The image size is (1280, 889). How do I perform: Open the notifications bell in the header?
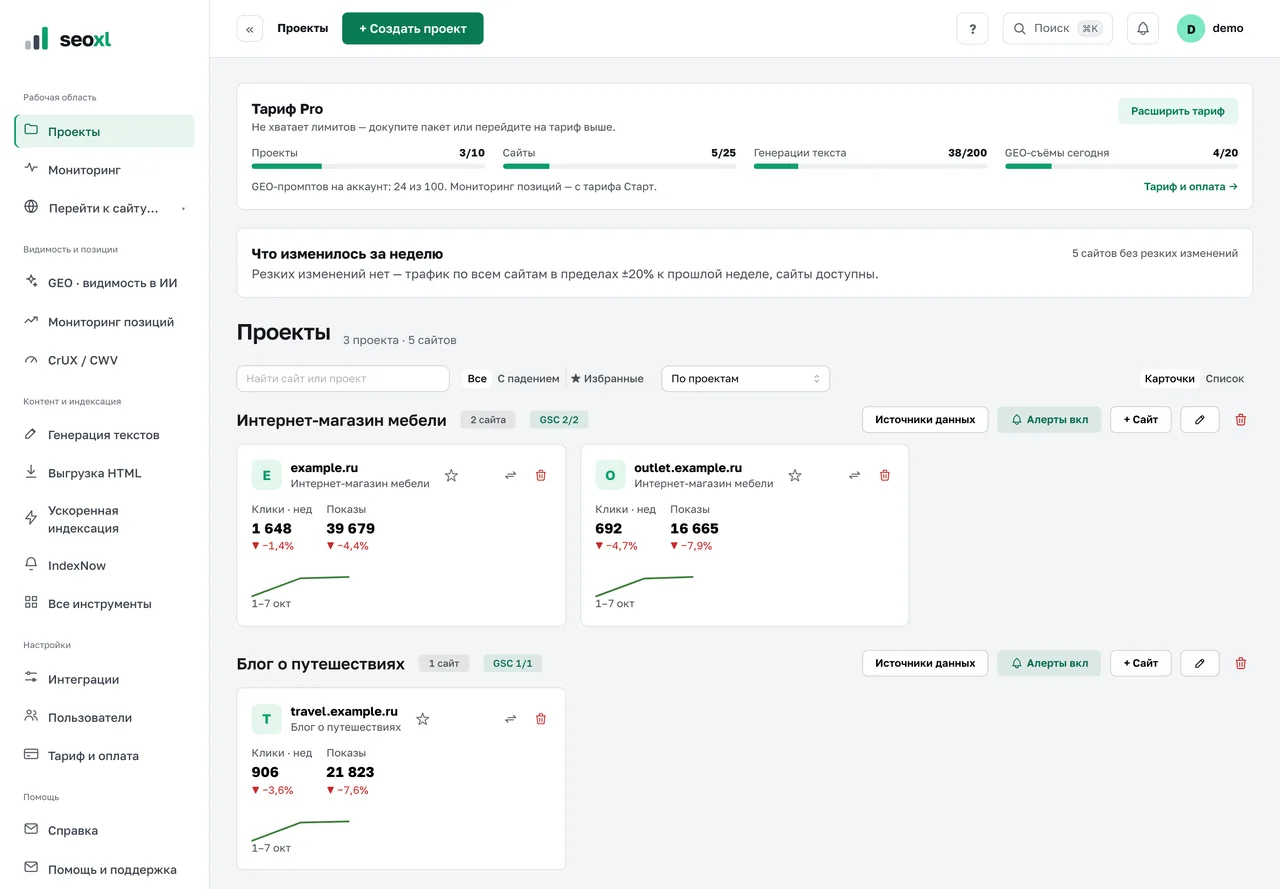[x=1143, y=29]
